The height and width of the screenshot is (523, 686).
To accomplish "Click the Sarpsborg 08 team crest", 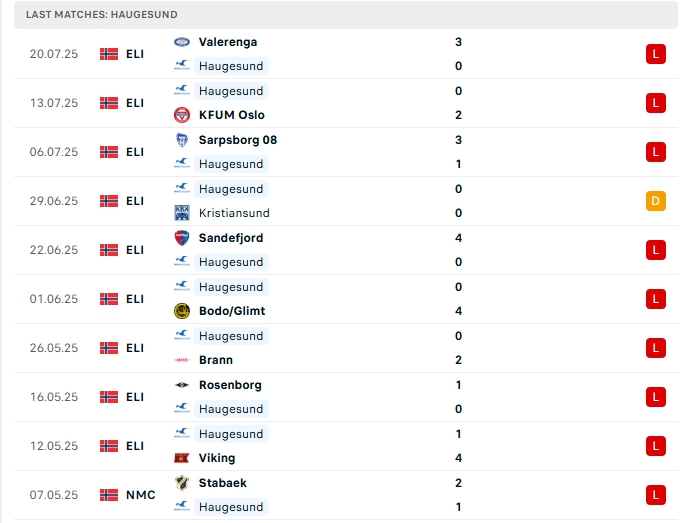I will pyautogui.click(x=181, y=140).
